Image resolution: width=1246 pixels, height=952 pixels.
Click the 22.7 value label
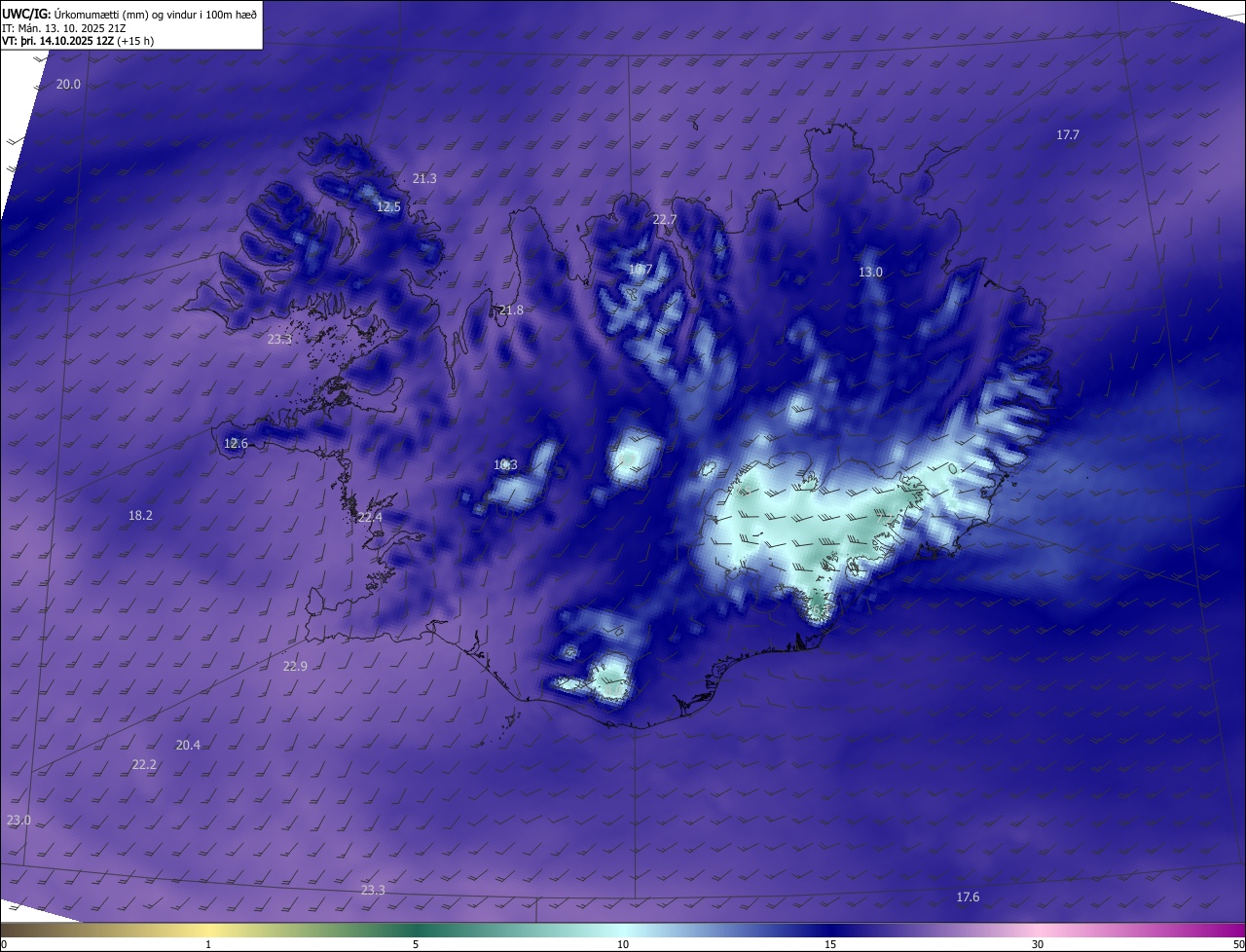click(664, 220)
